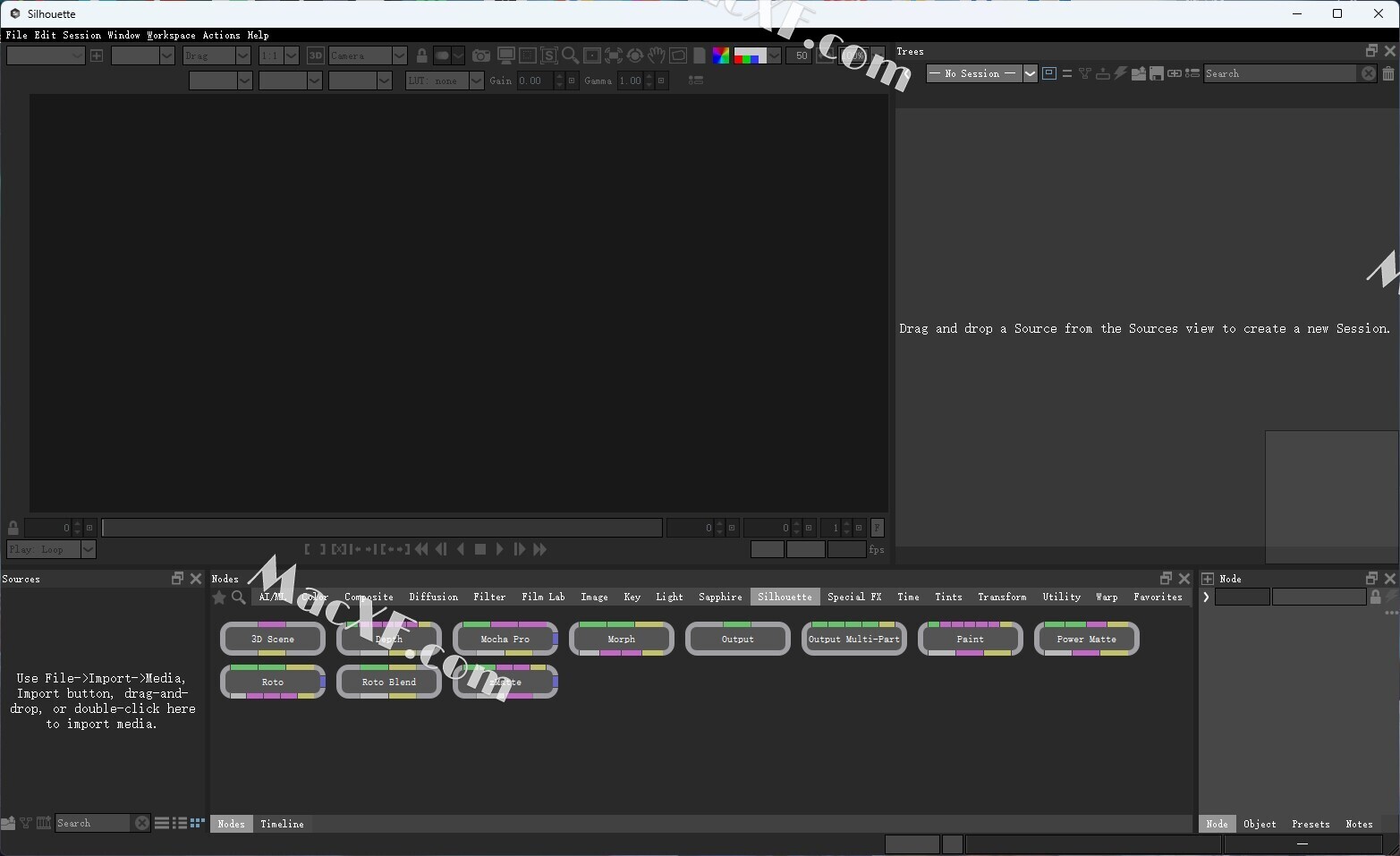Open the 1:1 zoom ratio dropdown
The width and height of the screenshot is (1400, 856).
pos(278,55)
